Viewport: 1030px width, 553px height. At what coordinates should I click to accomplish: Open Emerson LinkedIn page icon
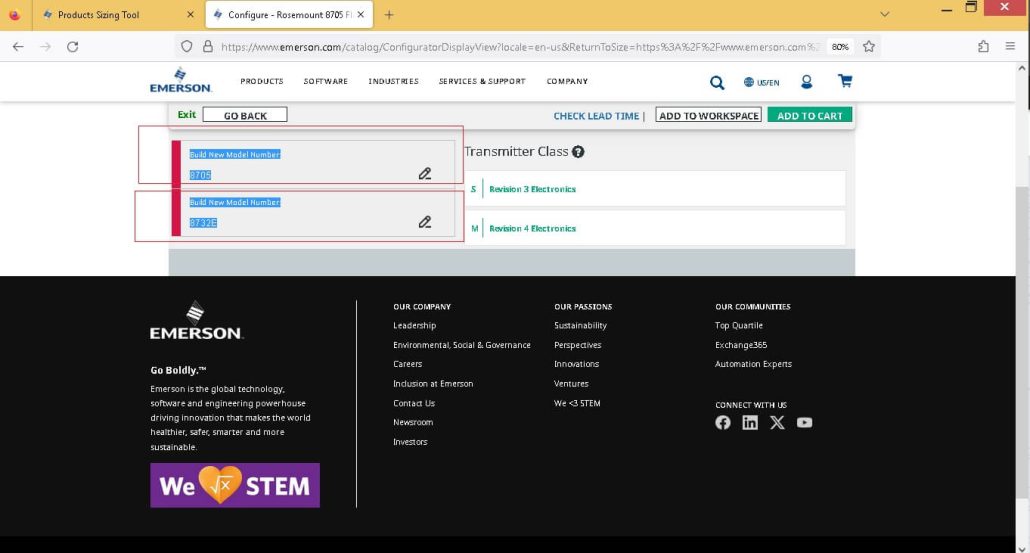coord(750,422)
